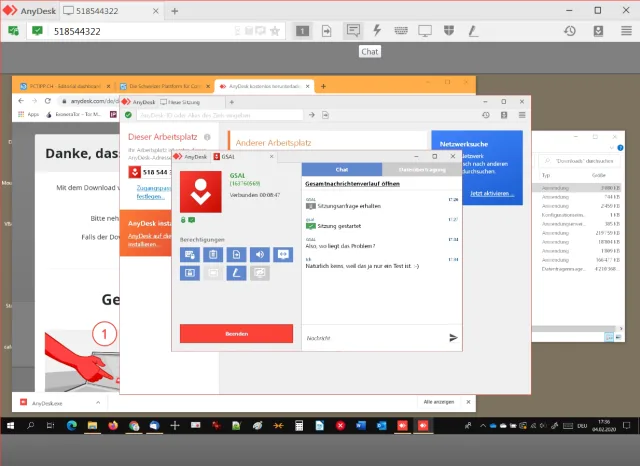Open the Actions lightning bolt menu
This screenshot has width=640, height=466.
coord(377,31)
